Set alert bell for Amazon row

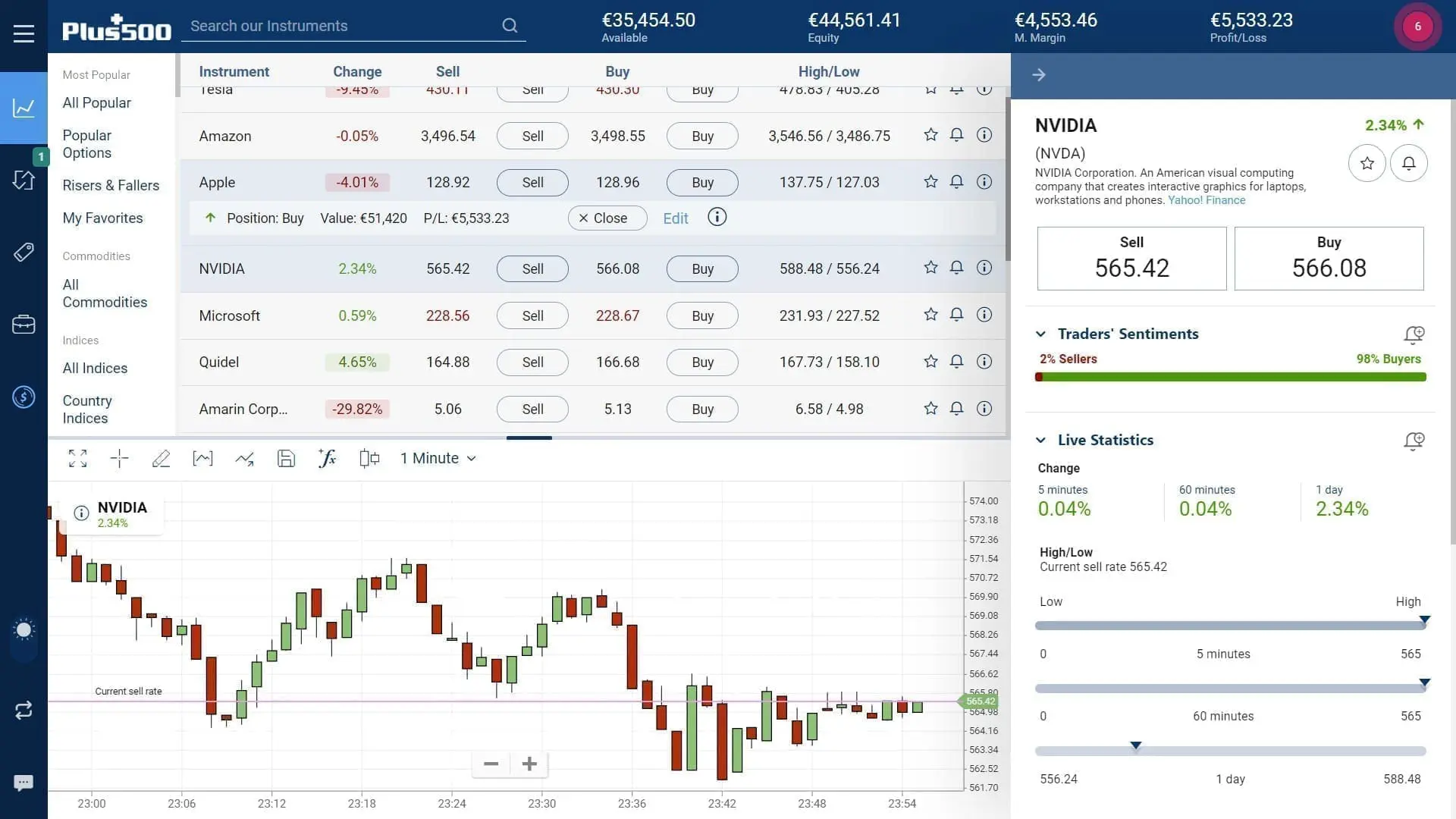957,135
